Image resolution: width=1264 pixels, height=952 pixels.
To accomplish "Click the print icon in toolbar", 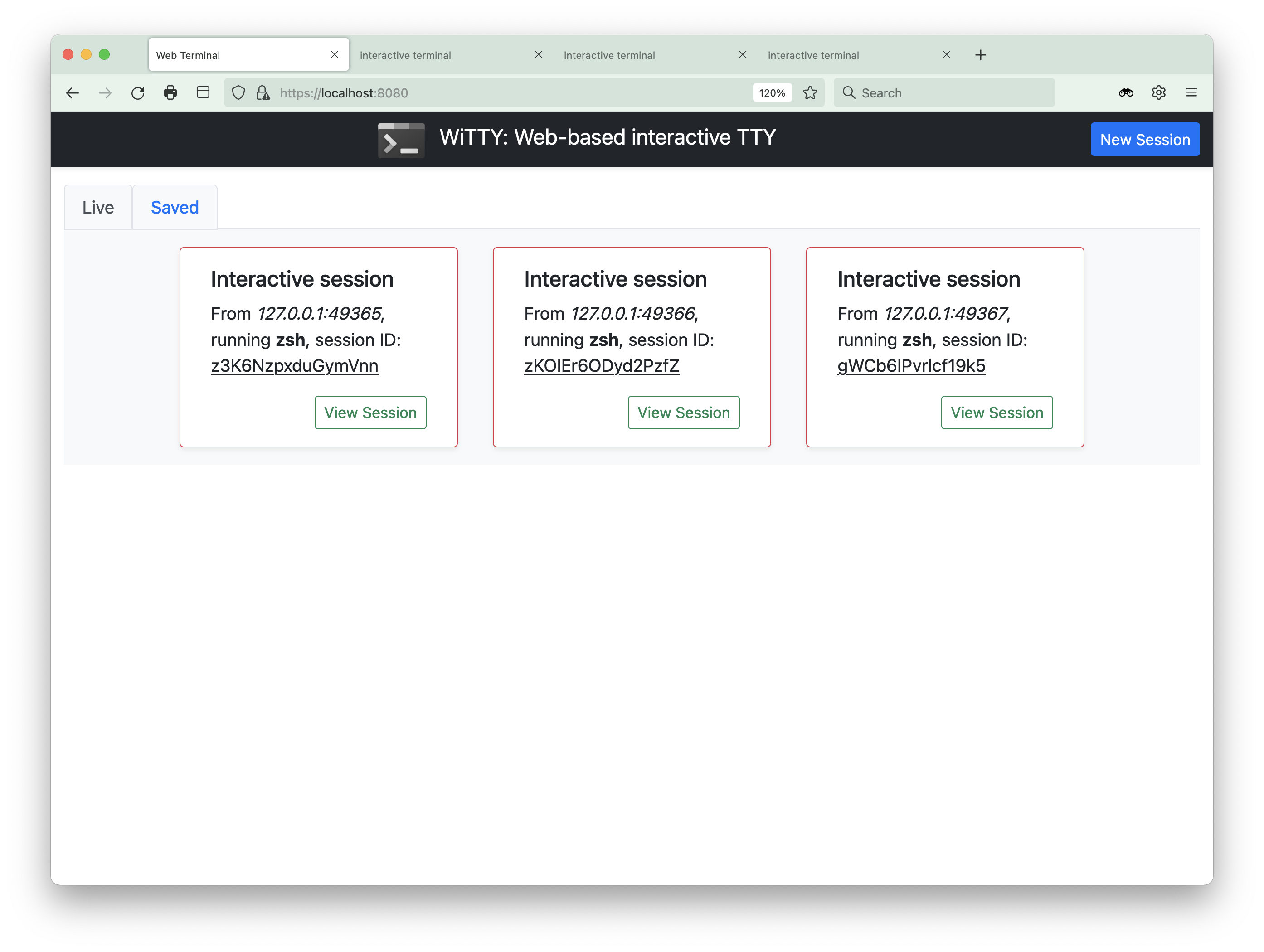I will [170, 93].
